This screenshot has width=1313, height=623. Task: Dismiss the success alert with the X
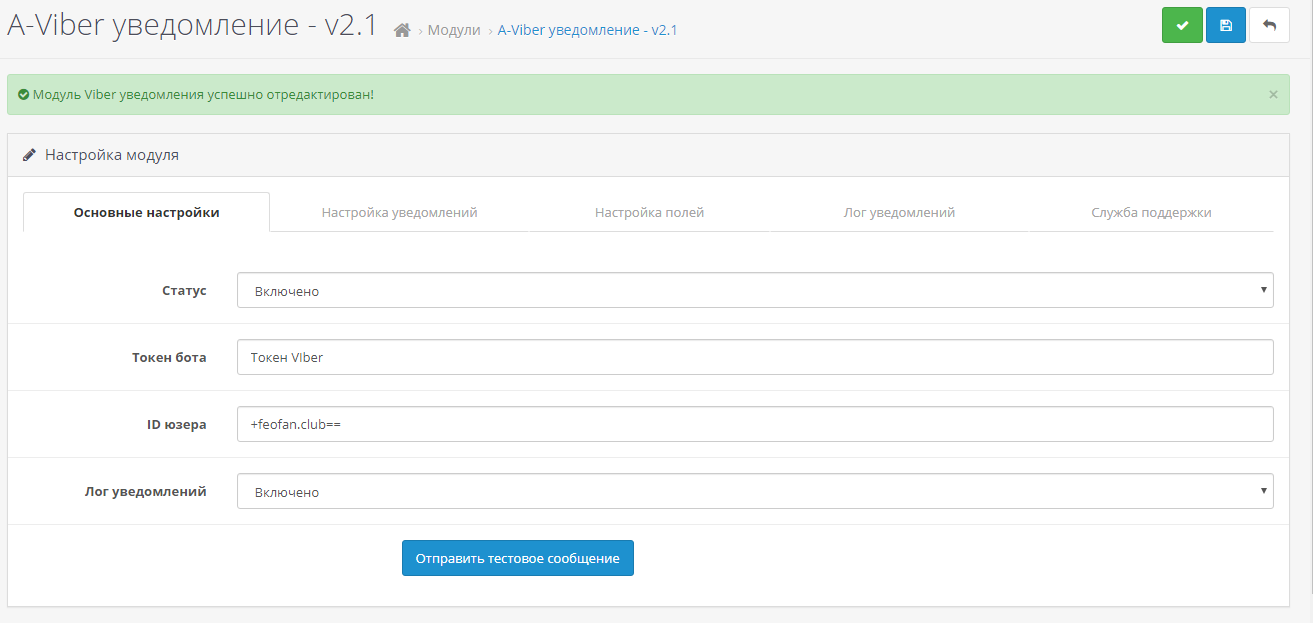point(1273,94)
